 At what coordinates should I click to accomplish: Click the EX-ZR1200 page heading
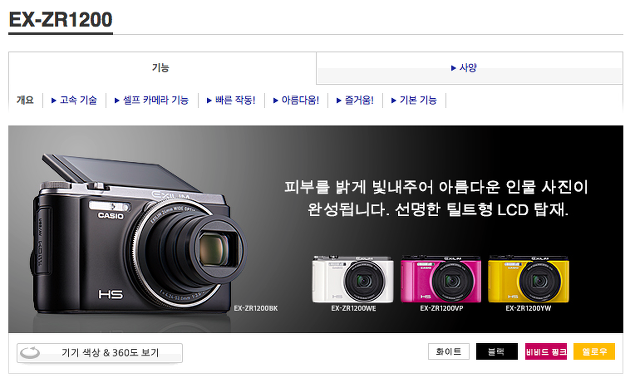pyautogui.click(x=60, y=20)
